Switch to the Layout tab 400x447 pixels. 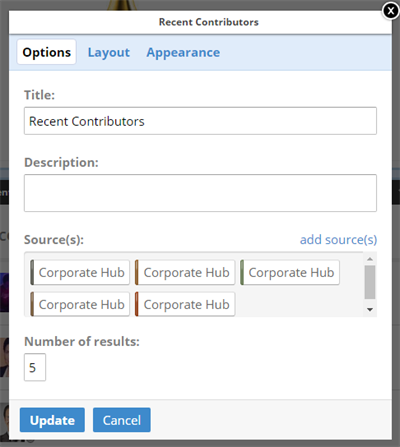(x=109, y=52)
